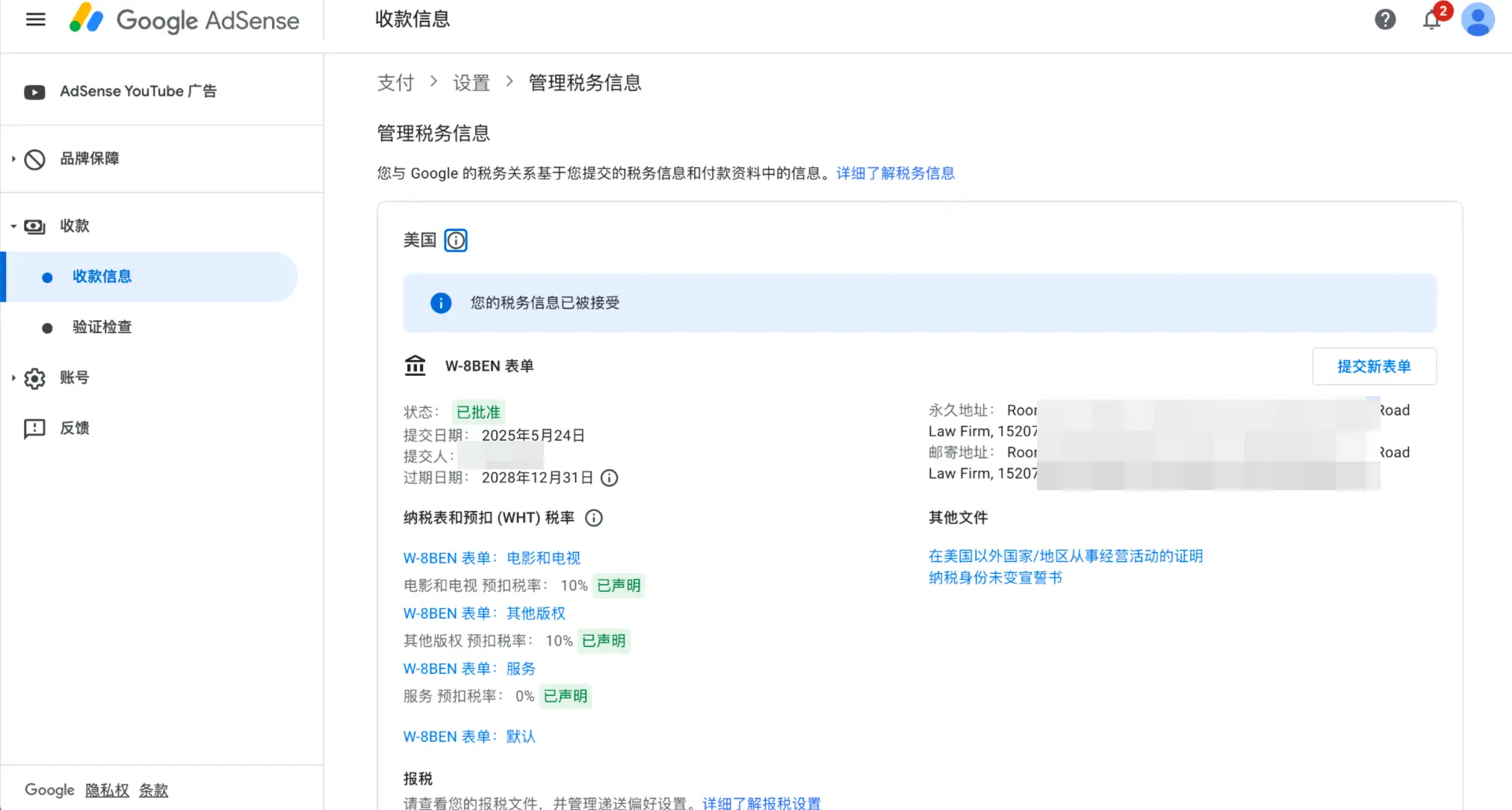Click the 已声明 badge for 其他版权
The image size is (1512, 810).
pyautogui.click(x=604, y=641)
